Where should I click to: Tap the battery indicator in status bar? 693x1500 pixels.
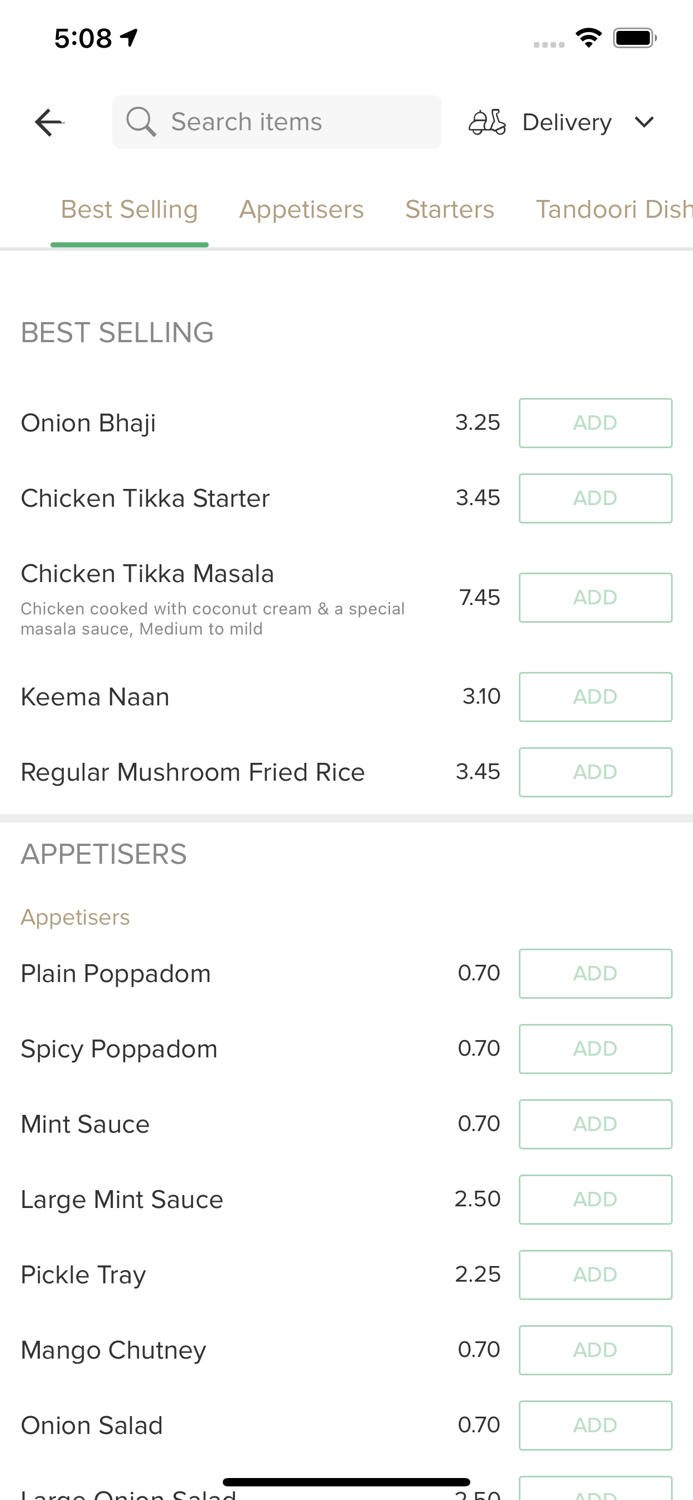(634, 36)
